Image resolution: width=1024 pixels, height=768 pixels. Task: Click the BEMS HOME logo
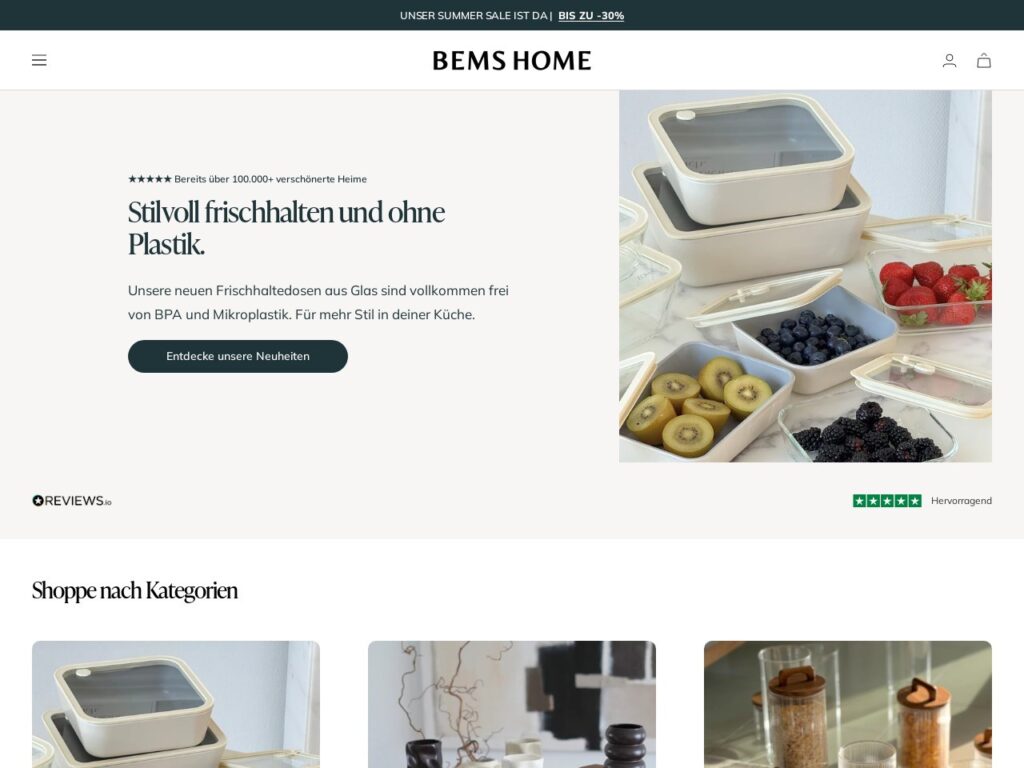[512, 61]
